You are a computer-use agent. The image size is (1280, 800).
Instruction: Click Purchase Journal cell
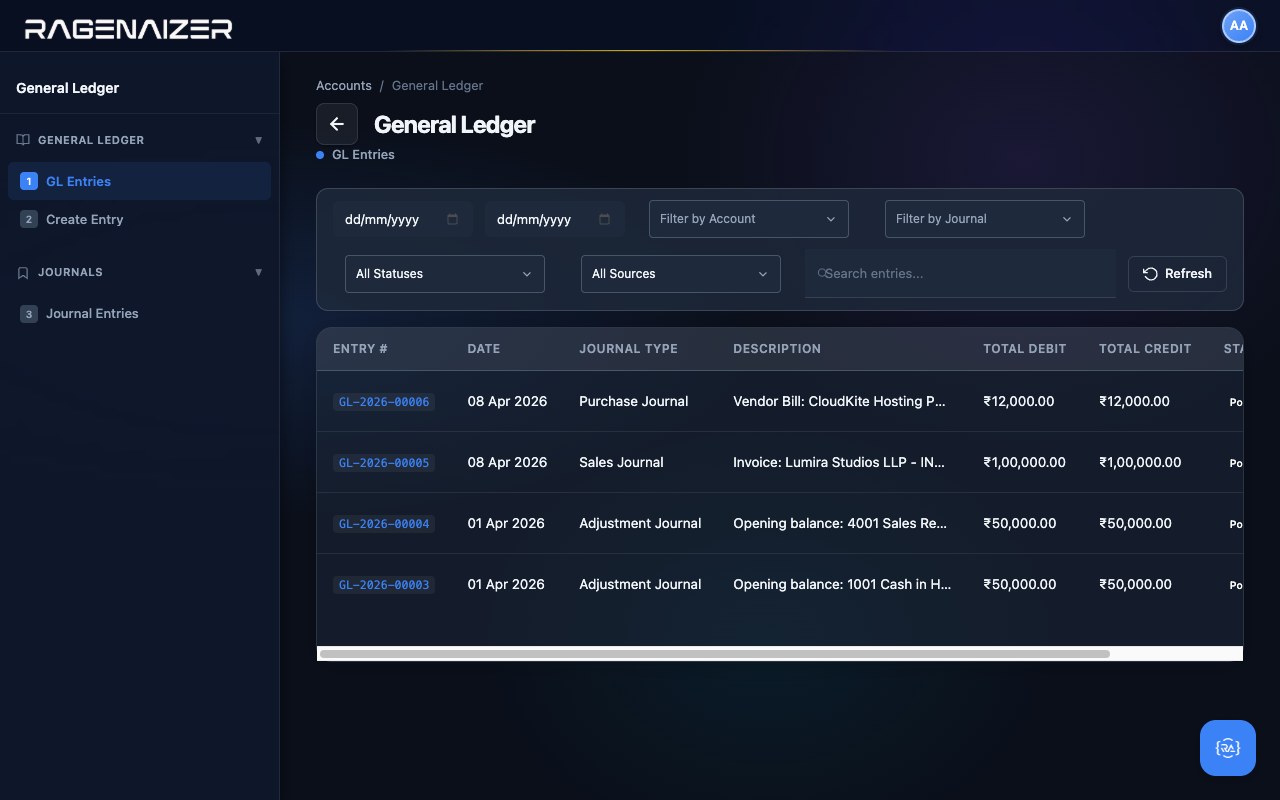pyautogui.click(x=634, y=401)
